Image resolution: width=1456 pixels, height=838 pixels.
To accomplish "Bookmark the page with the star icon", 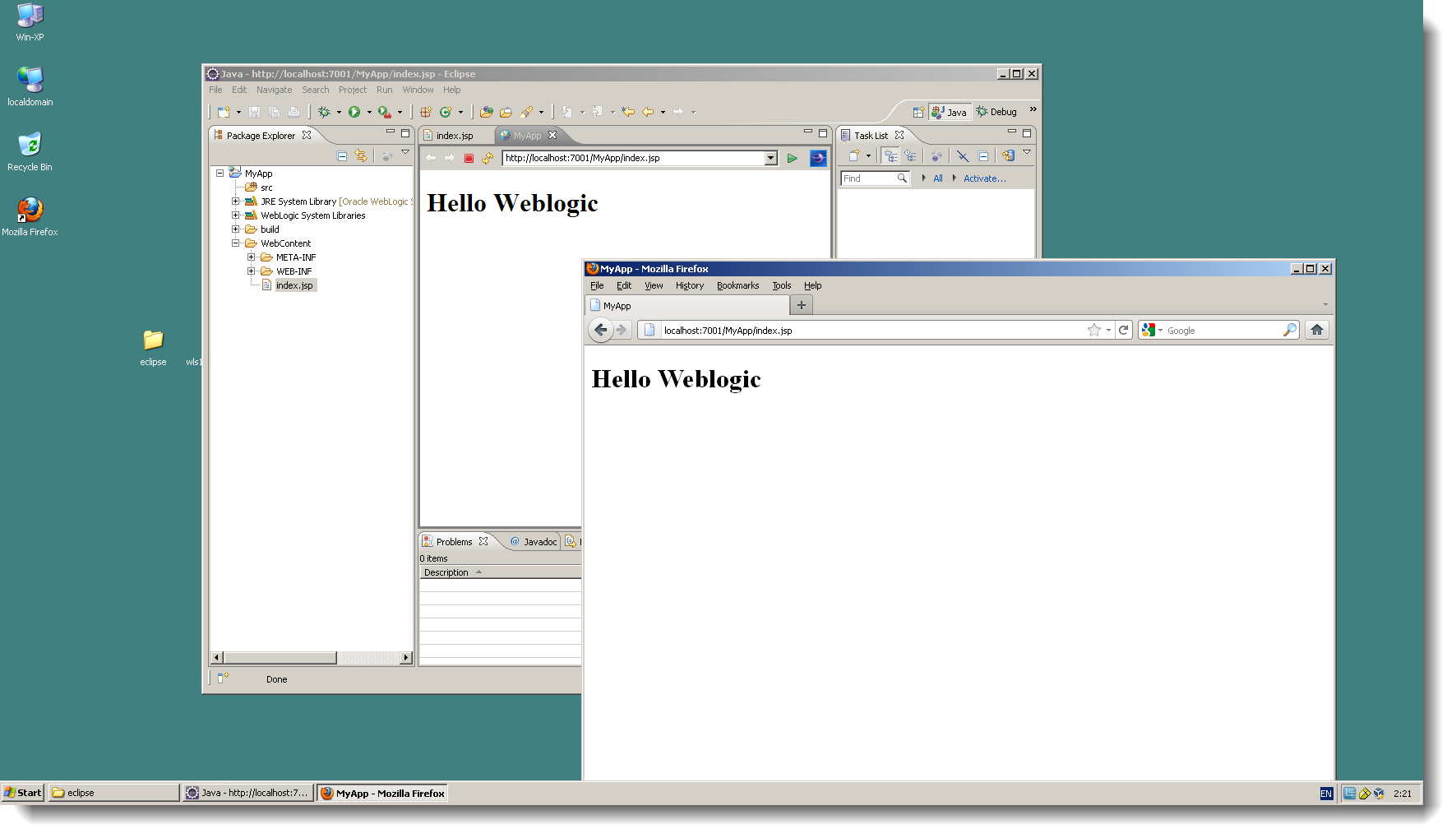I will point(1094,330).
